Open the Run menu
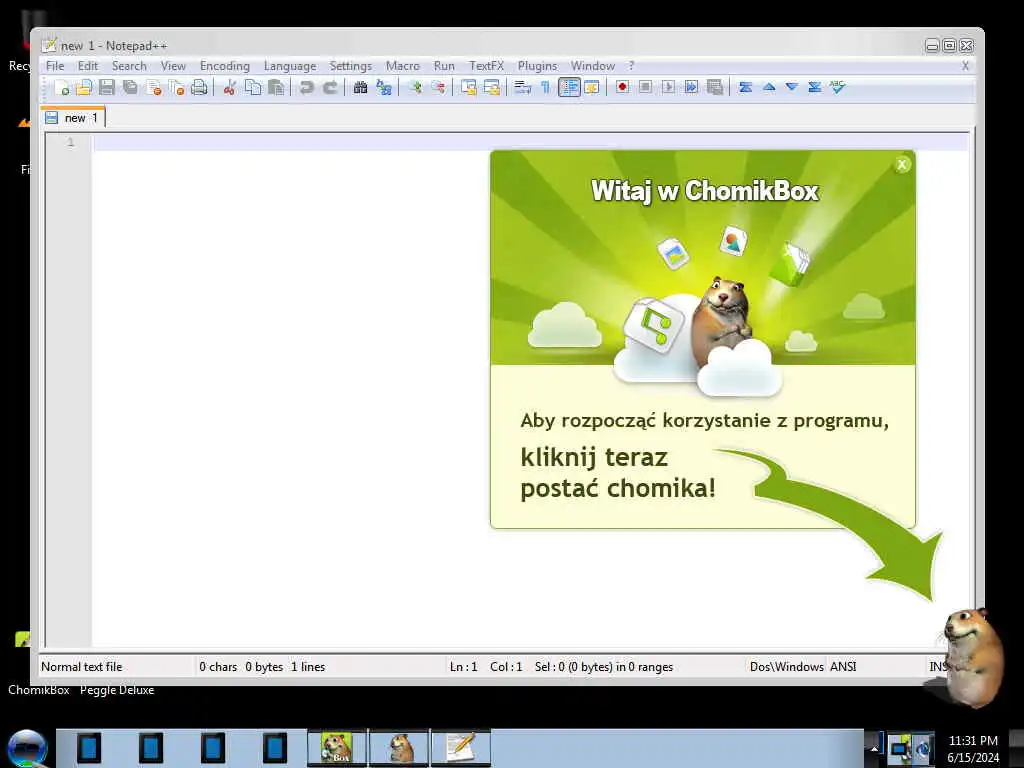 (444, 66)
